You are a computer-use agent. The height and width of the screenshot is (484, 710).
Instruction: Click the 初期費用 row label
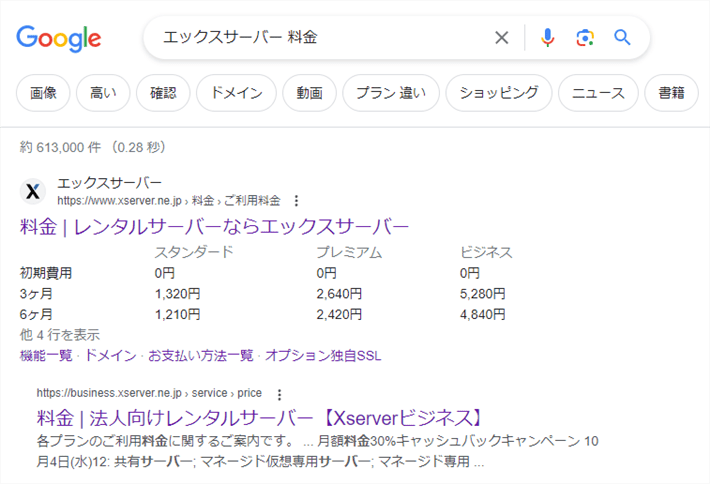coord(46,273)
